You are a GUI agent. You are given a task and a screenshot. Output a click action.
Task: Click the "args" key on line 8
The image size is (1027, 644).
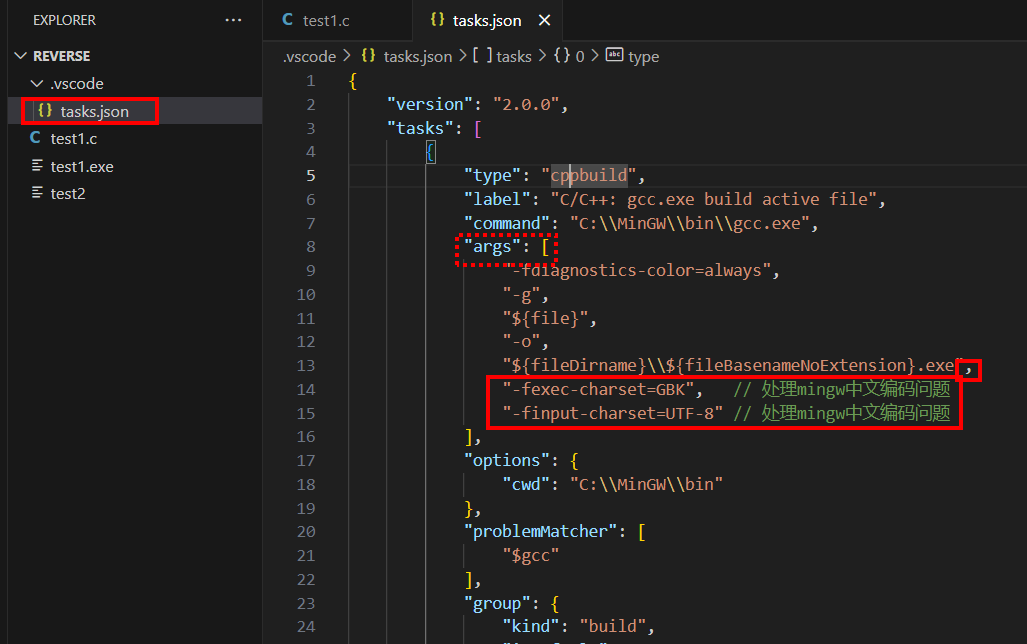[493, 247]
